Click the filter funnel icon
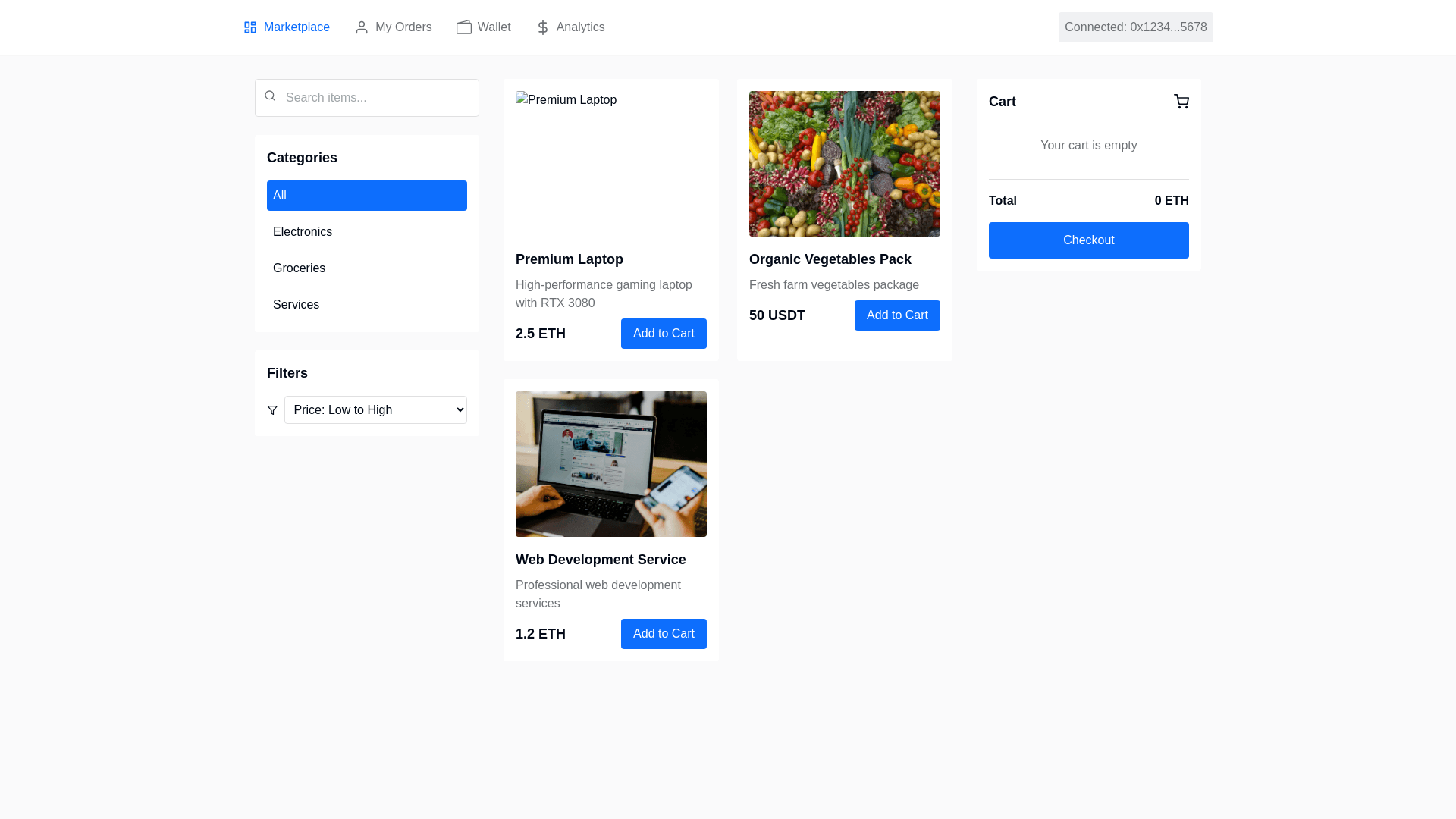 pyautogui.click(x=272, y=410)
